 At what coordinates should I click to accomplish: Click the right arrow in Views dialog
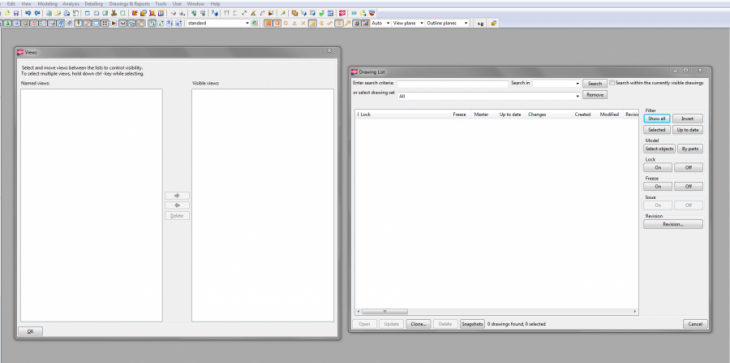point(177,195)
